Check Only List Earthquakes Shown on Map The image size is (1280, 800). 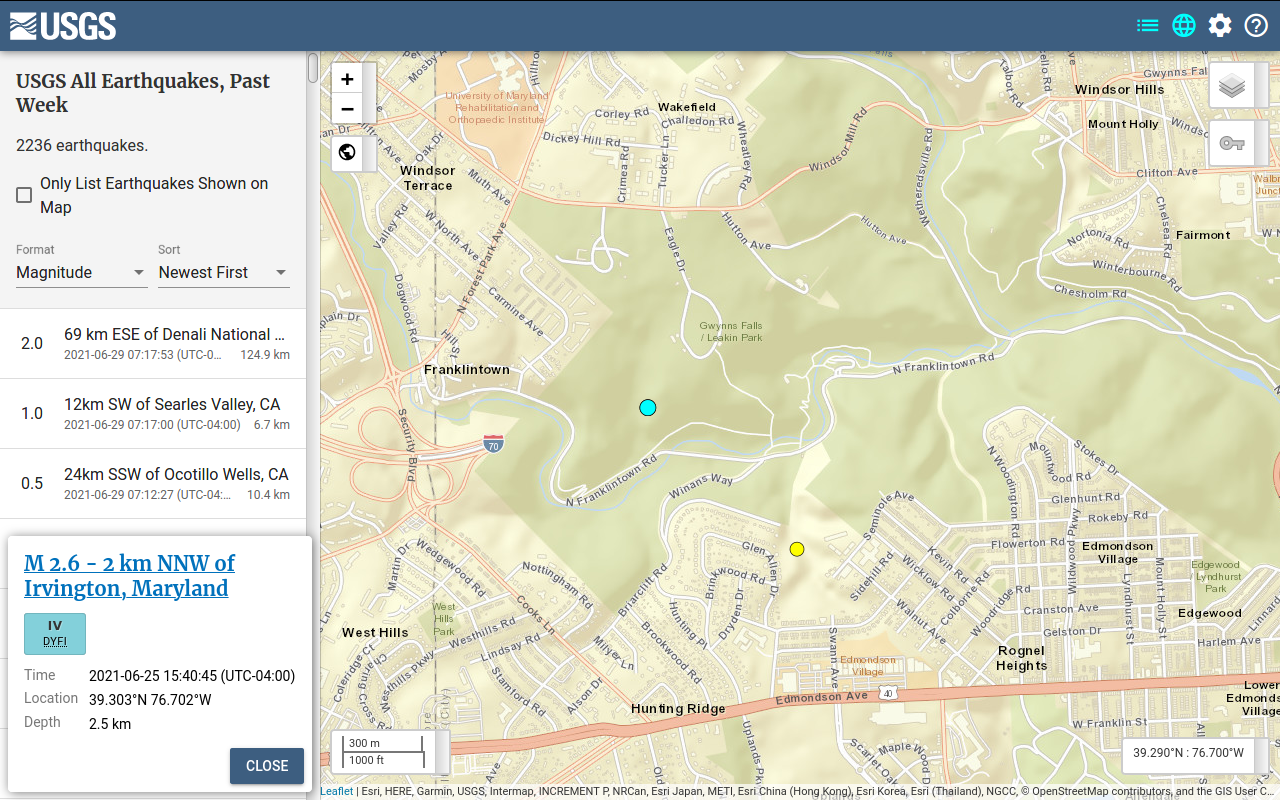click(24, 195)
